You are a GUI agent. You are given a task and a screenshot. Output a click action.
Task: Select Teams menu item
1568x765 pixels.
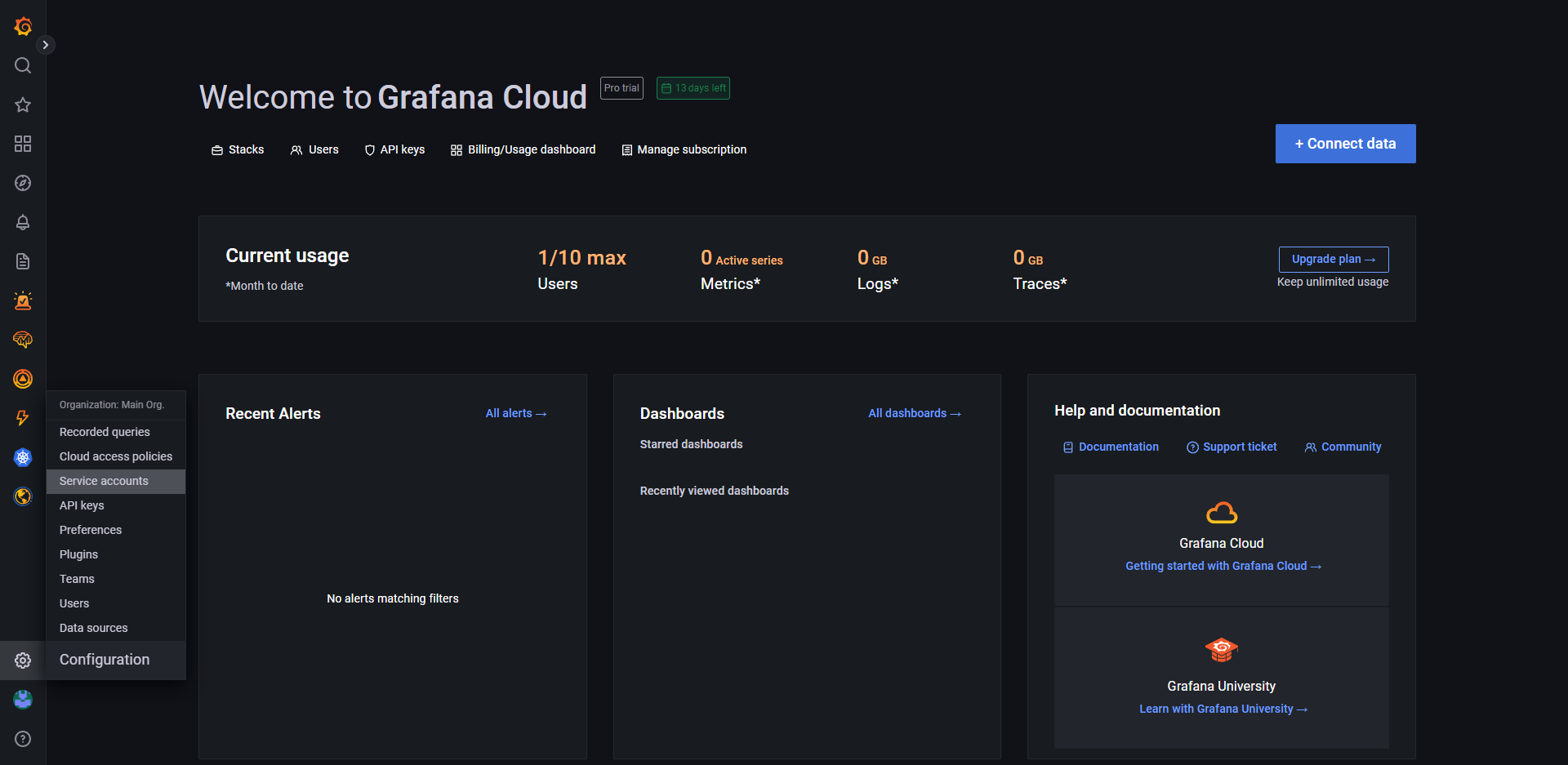click(x=116, y=579)
